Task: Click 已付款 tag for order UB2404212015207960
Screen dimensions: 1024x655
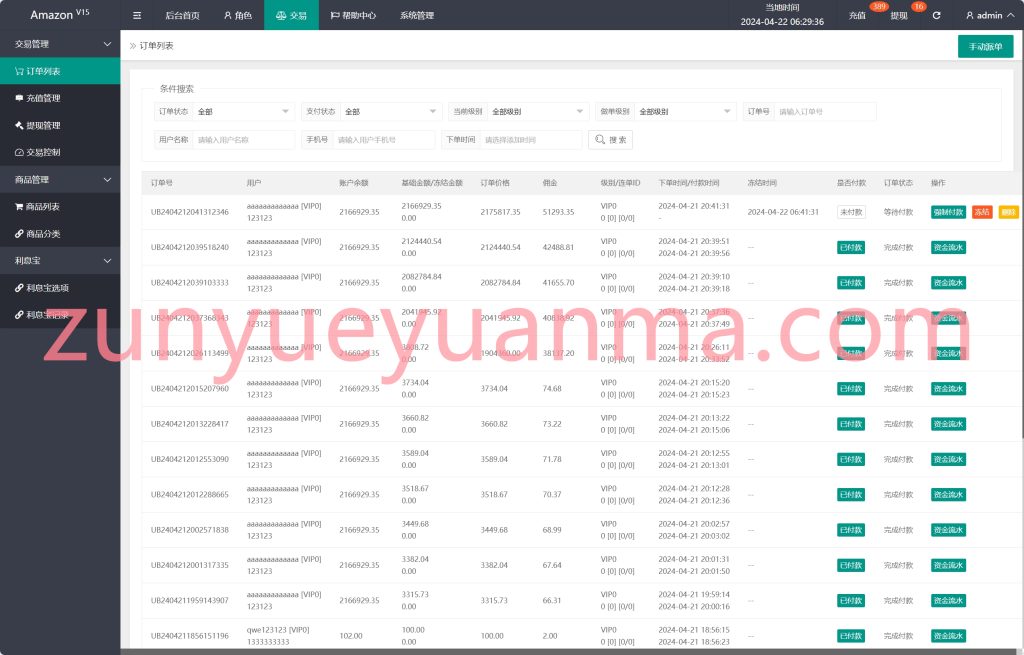Action: click(x=851, y=389)
